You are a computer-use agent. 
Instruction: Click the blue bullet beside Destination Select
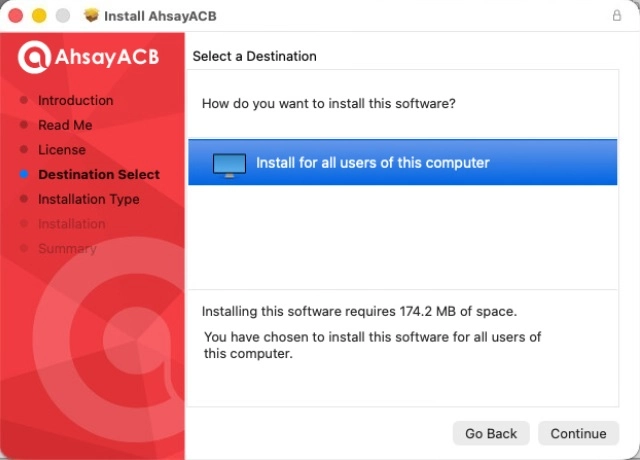click(x=23, y=174)
